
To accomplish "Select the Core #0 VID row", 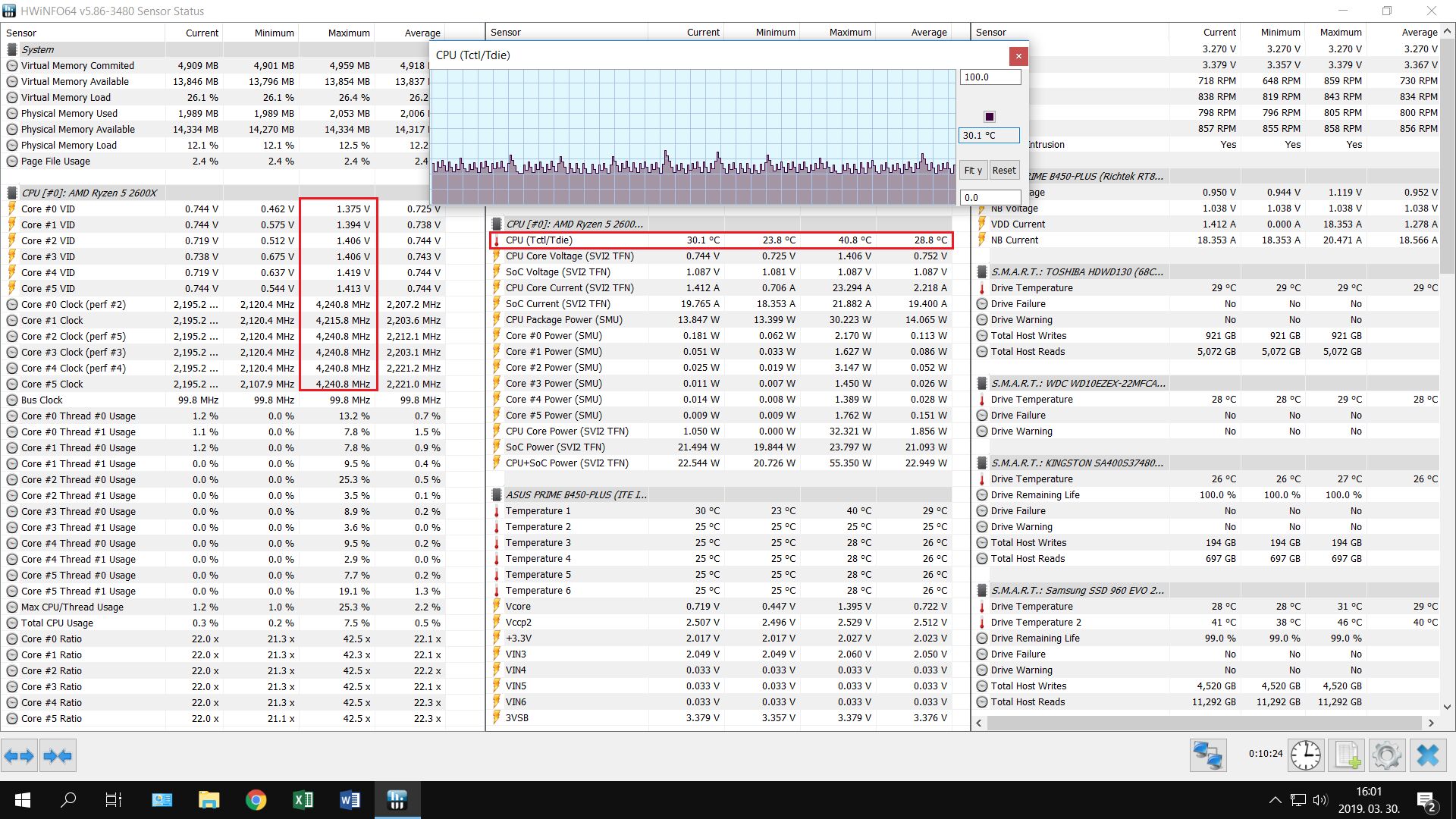I will pyautogui.click(x=223, y=209).
